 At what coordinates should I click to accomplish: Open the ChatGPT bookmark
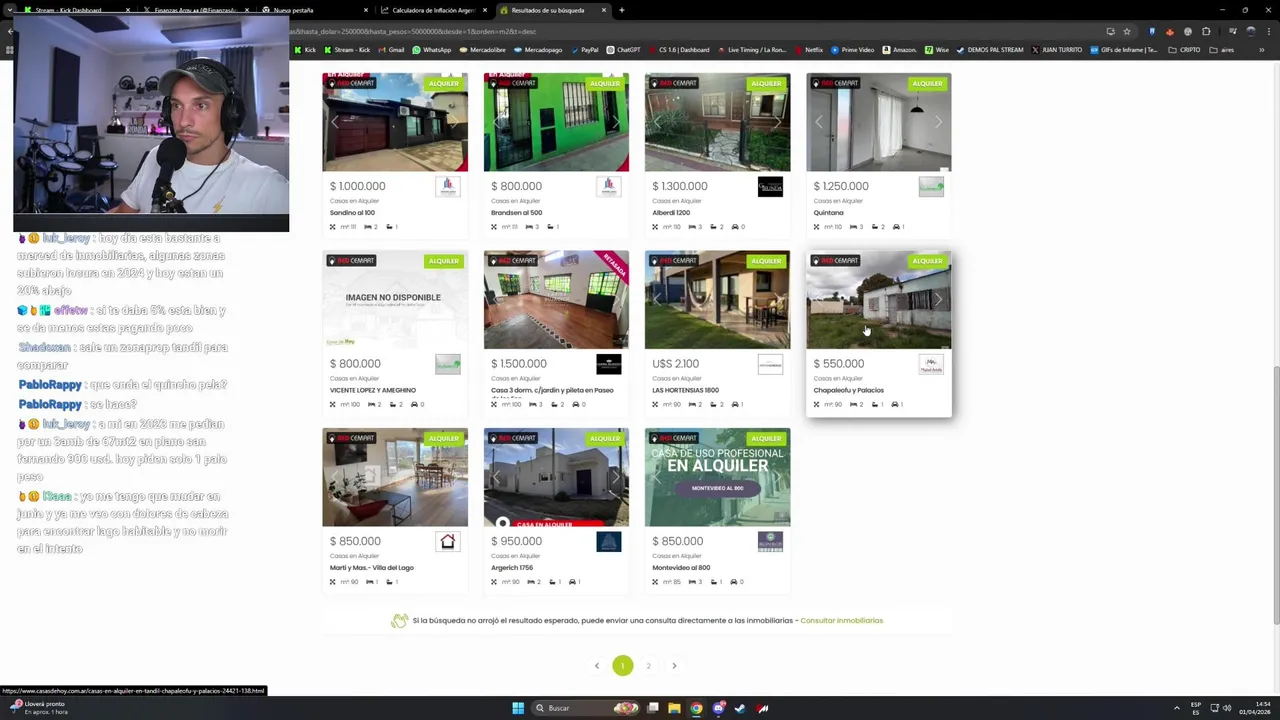click(623, 50)
